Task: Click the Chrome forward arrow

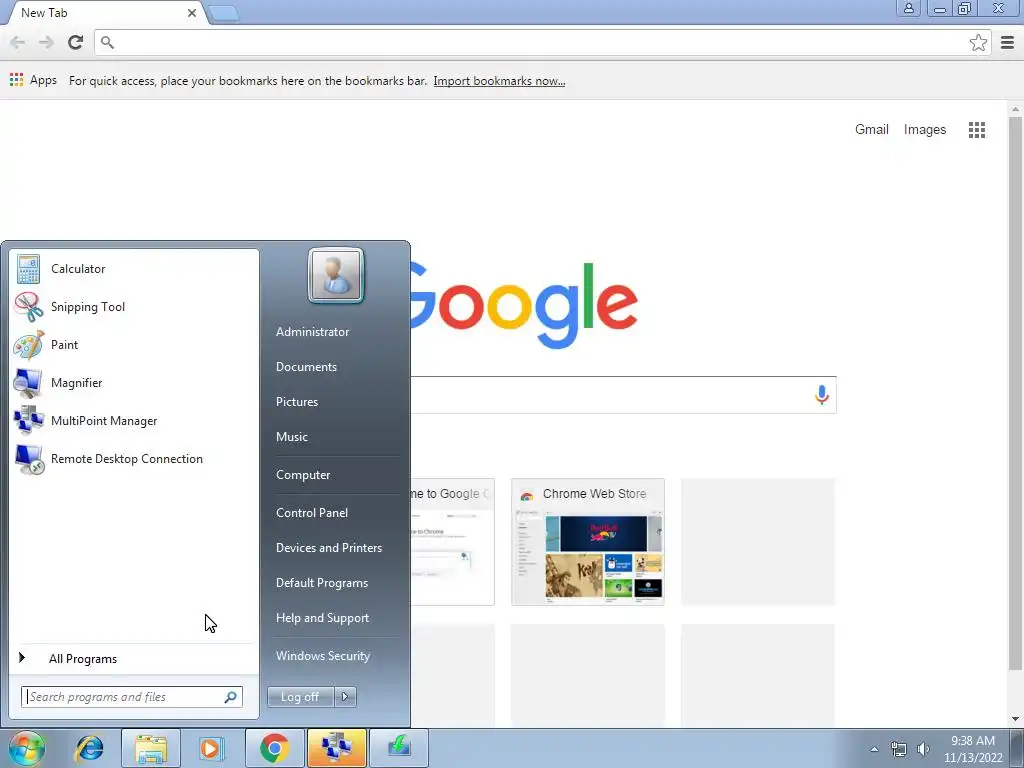Action: (46, 42)
